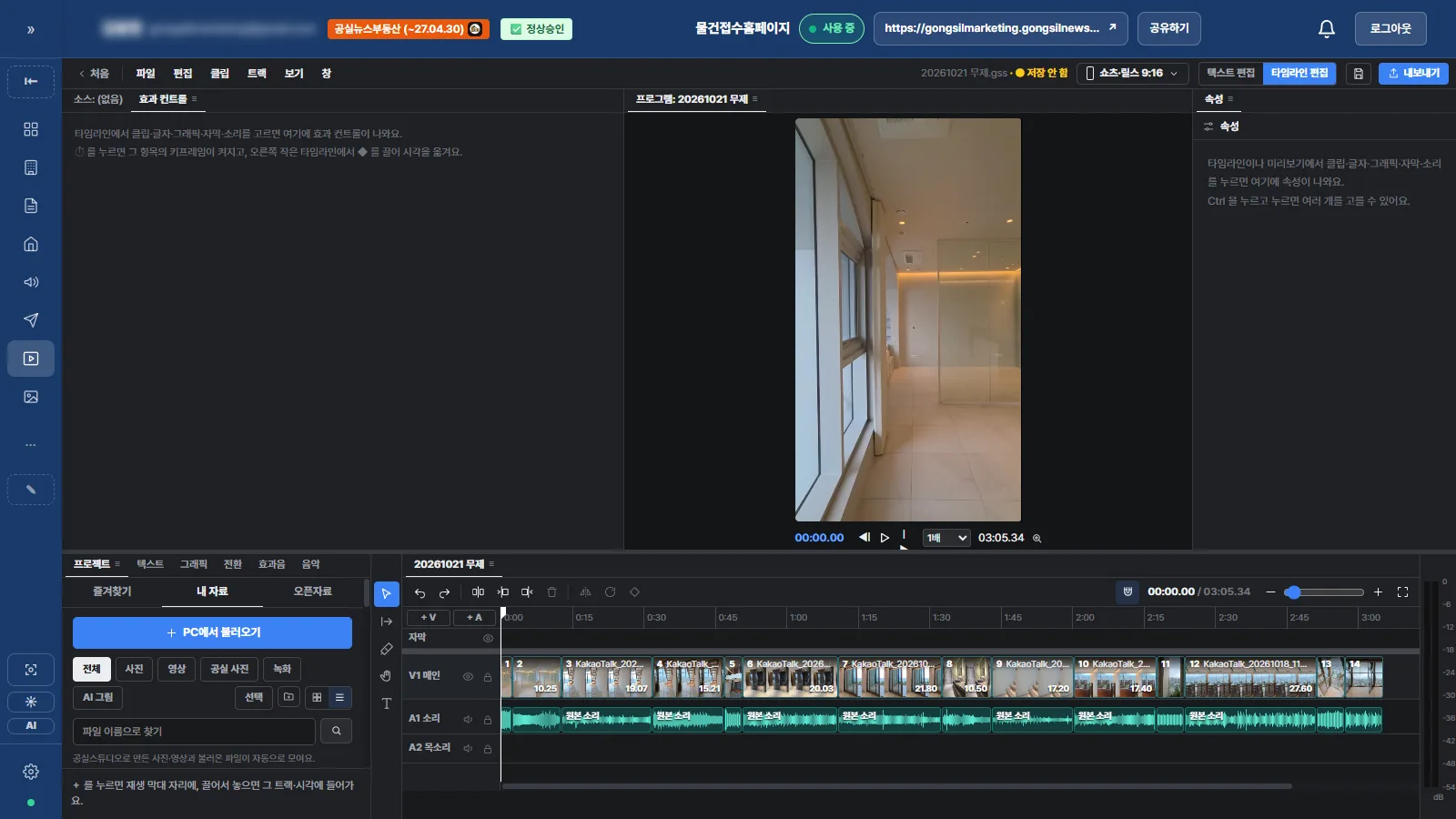Switch media list to grid view
The width and height of the screenshot is (1456, 819).
point(316,697)
